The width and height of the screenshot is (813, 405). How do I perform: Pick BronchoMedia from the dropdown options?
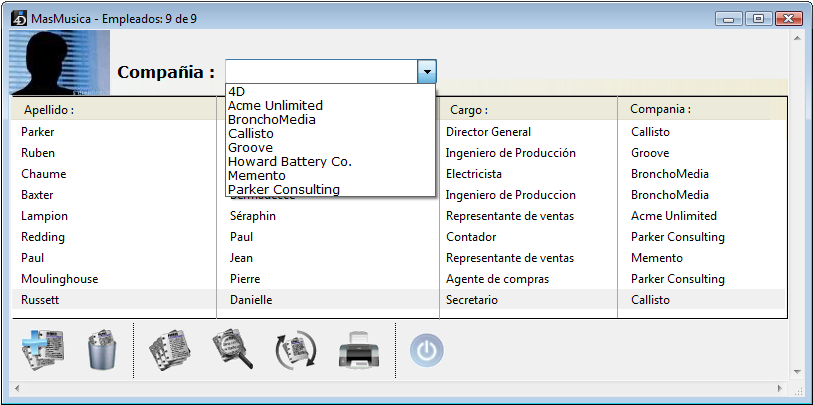(271, 119)
